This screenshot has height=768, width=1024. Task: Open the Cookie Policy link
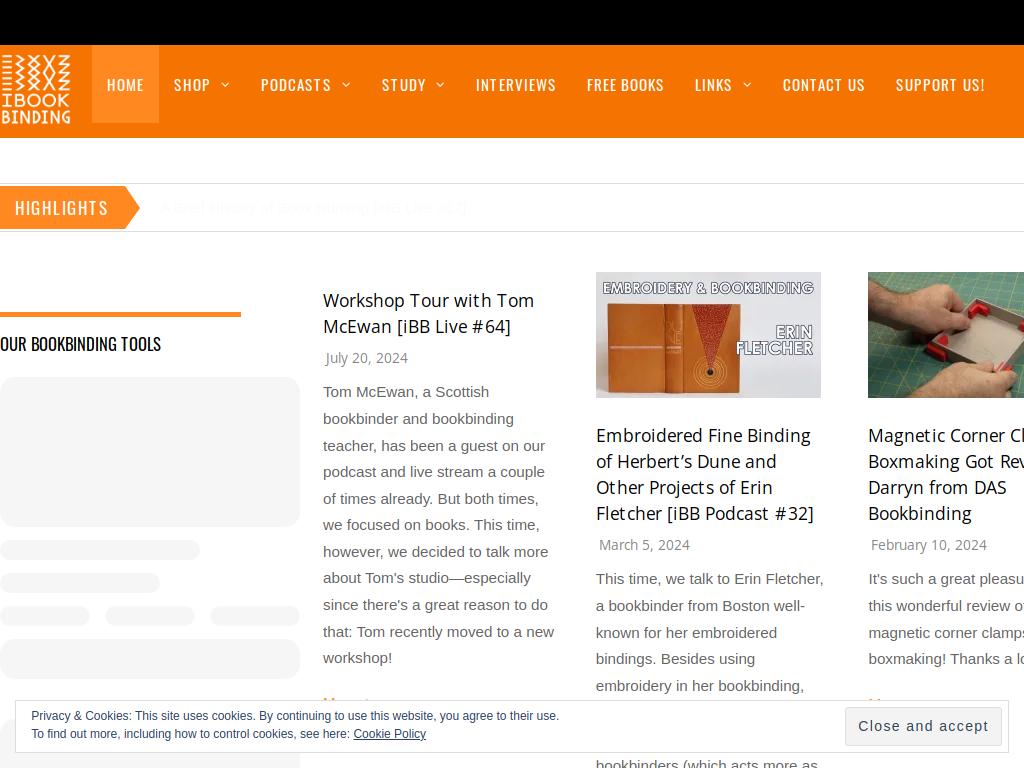(390, 733)
